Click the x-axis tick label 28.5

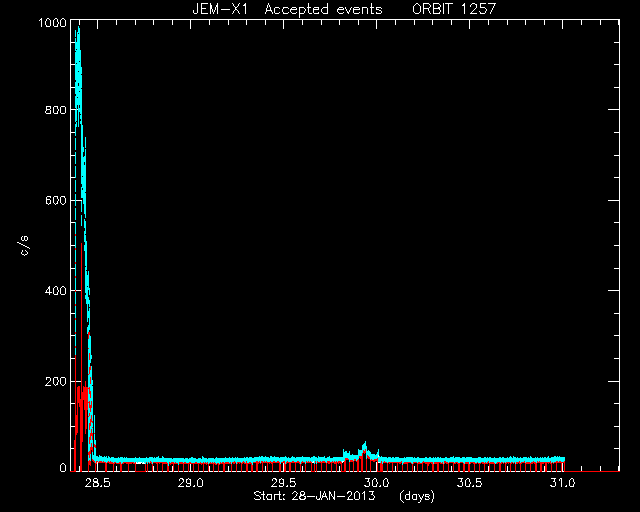pos(97,483)
